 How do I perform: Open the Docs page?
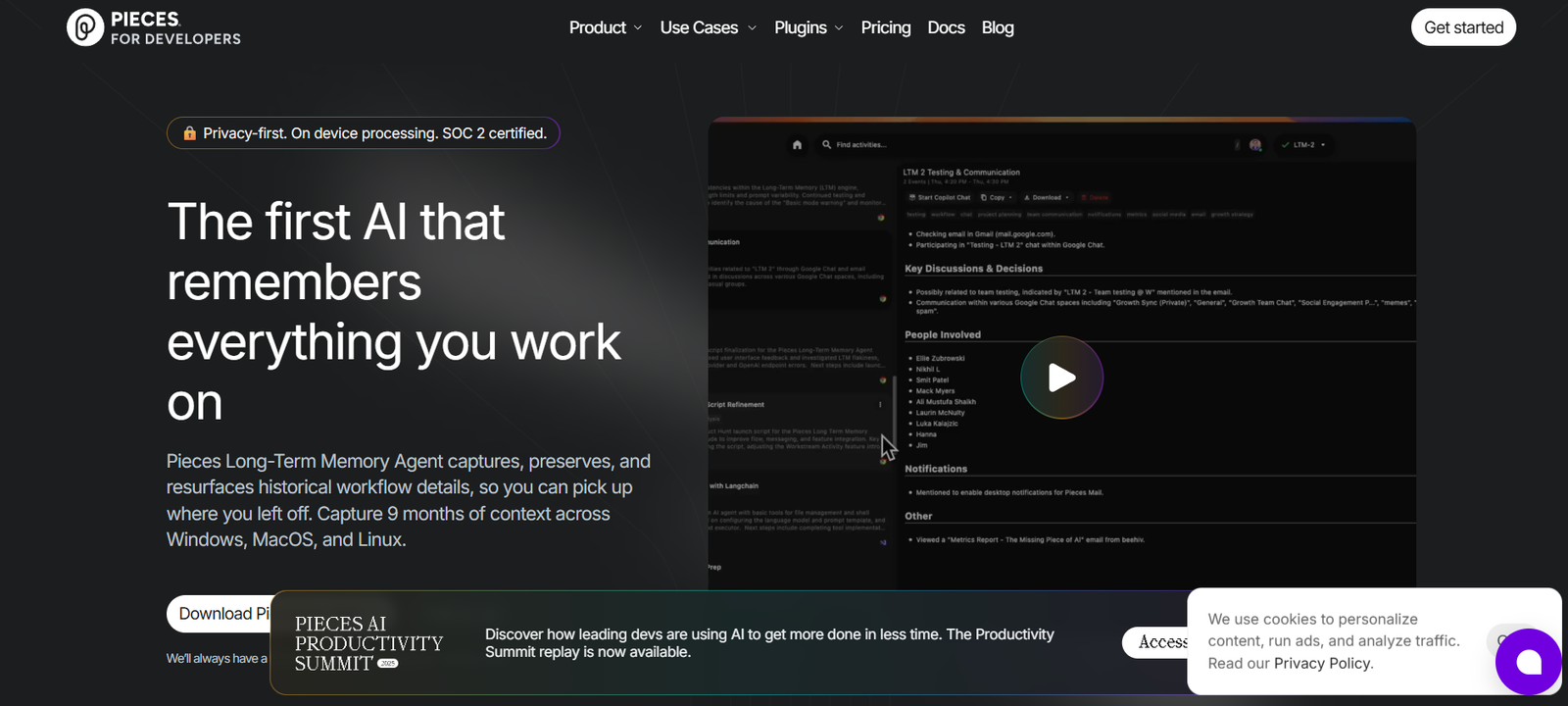946,27
